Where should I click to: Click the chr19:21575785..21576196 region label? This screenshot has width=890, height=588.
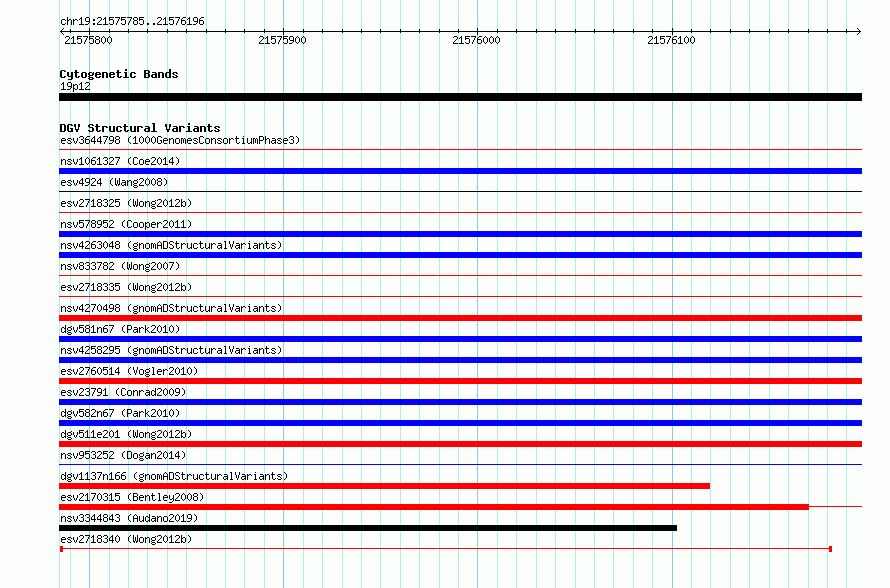coord(132,22)
